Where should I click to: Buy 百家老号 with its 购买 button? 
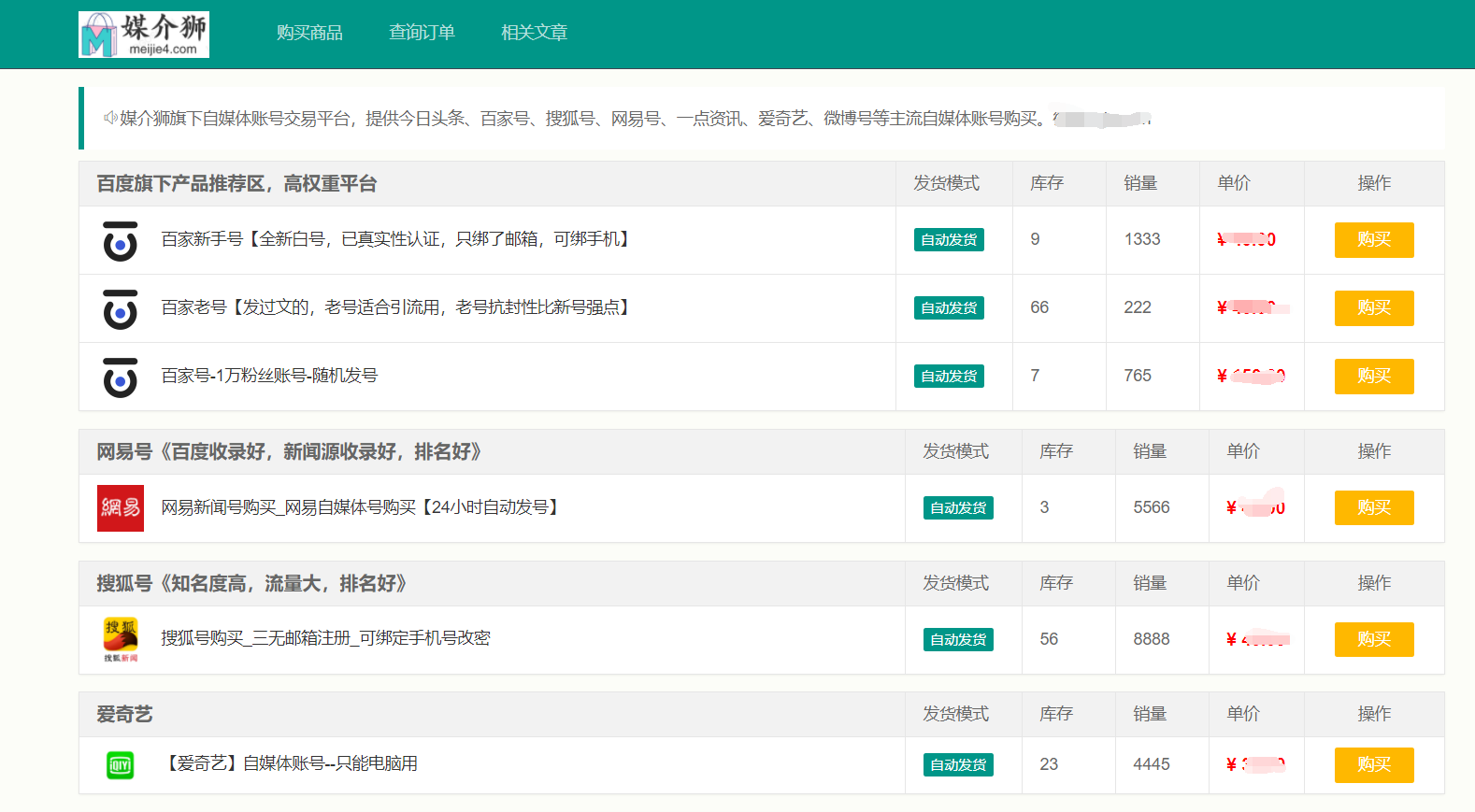1374,308
